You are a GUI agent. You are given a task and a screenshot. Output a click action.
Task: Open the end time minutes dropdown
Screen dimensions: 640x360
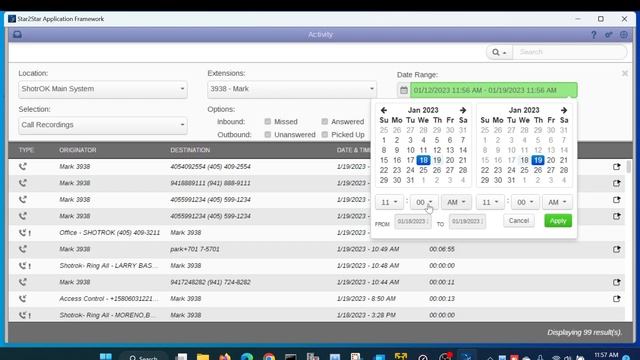pos(525,202)
